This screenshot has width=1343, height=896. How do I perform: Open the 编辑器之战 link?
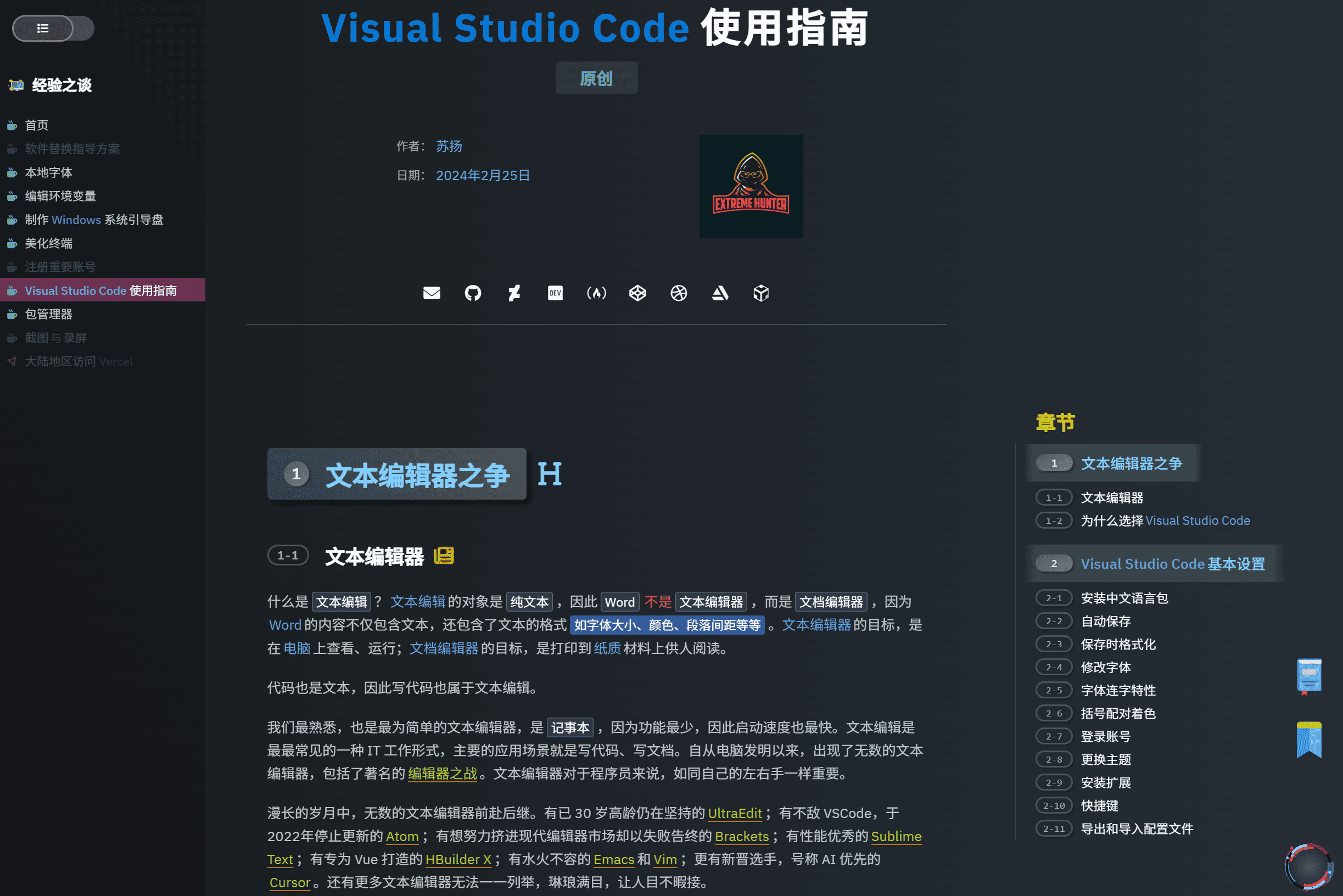pyautogui.click(x=443, y=773)
